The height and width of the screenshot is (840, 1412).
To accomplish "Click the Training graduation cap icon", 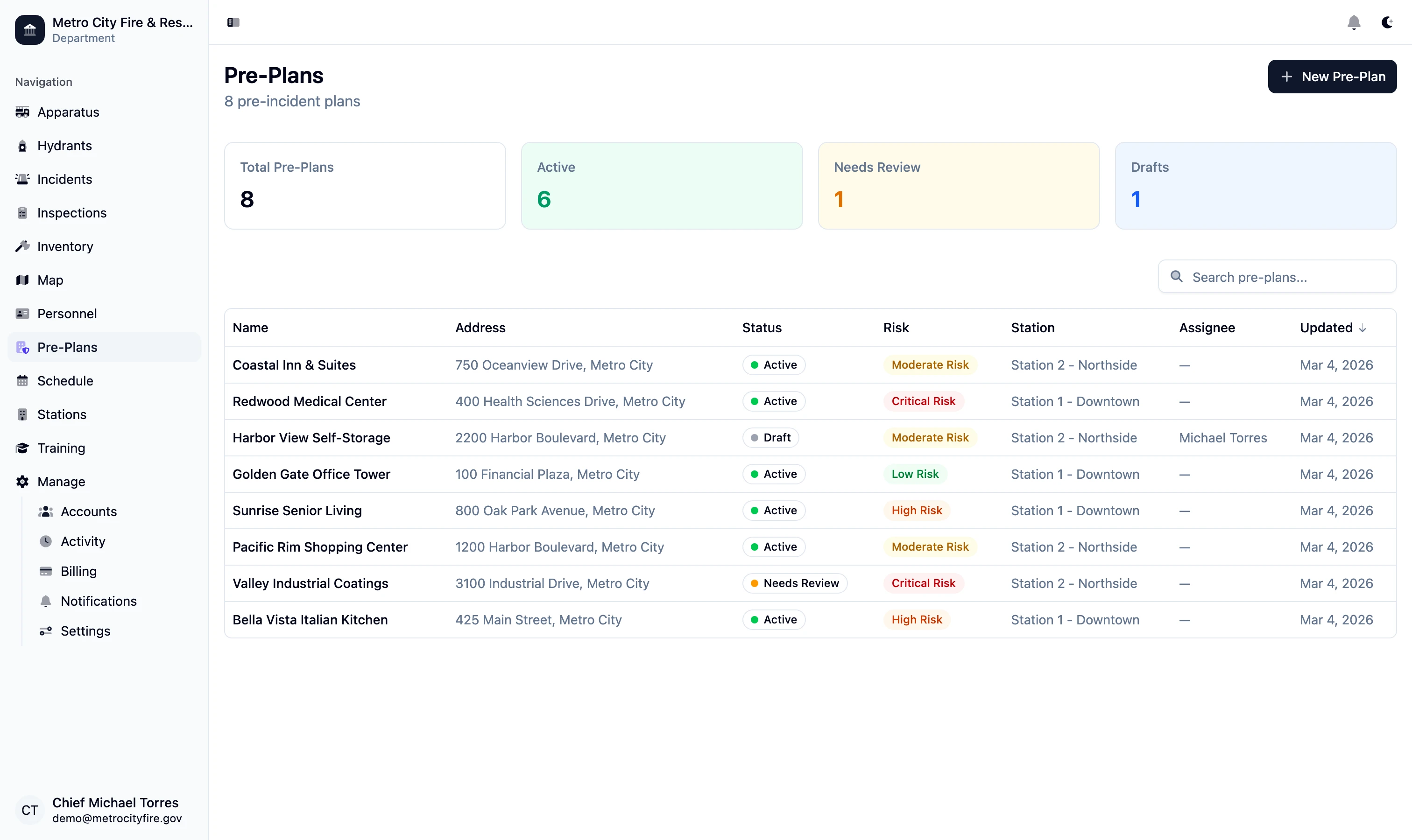I will tap(23, 448).
